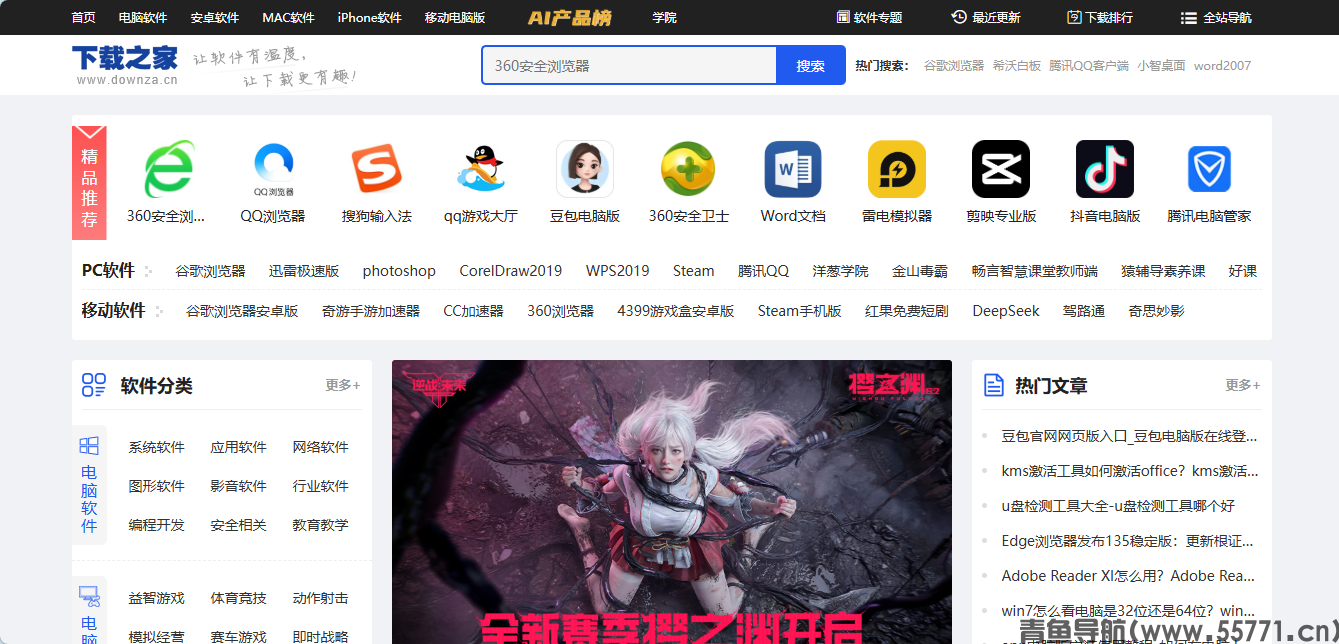
Task: Open the 网络软件 category
Action: tap(321, 447)
